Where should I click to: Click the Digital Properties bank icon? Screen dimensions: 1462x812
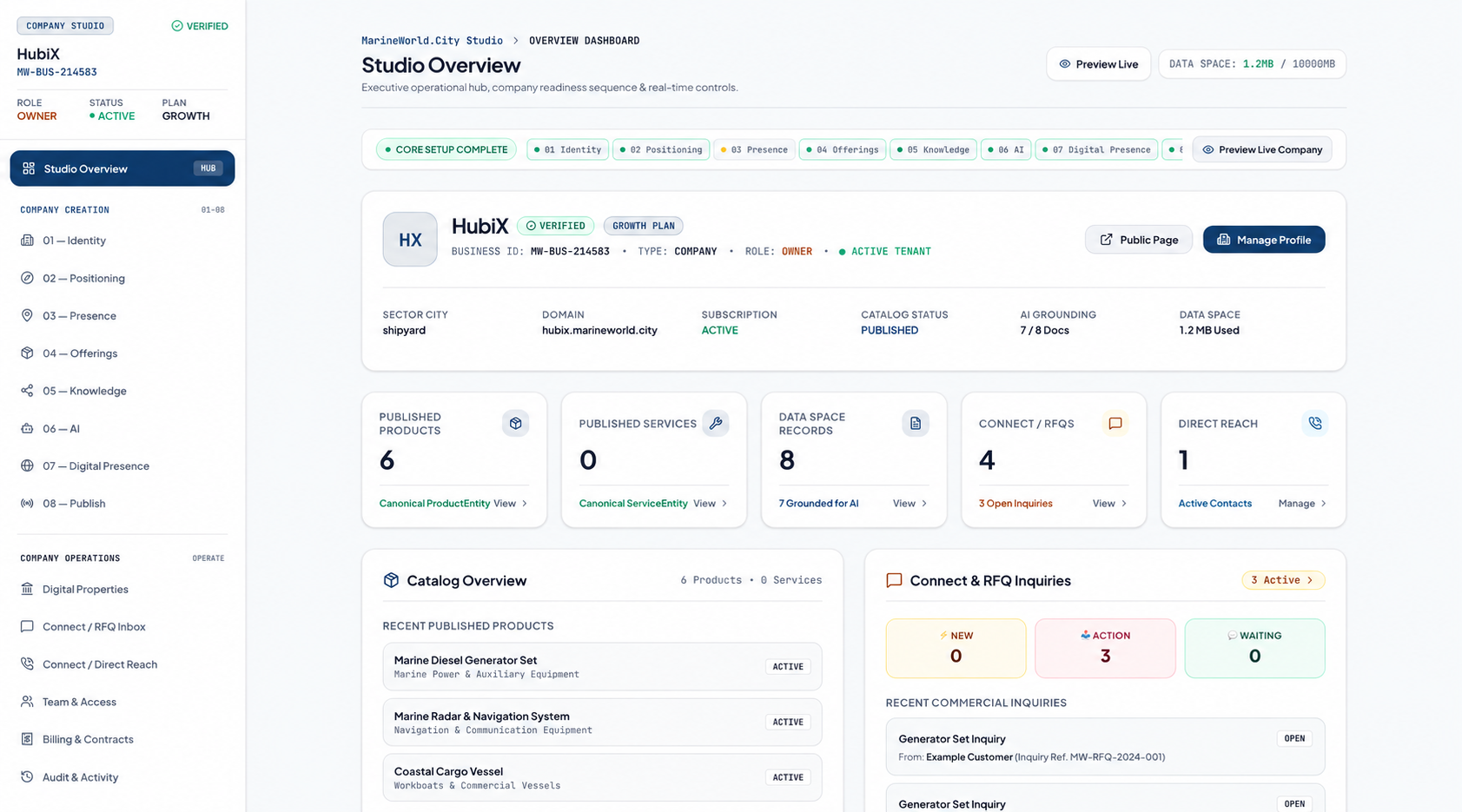pyautogui.click(x=27, y=589)
